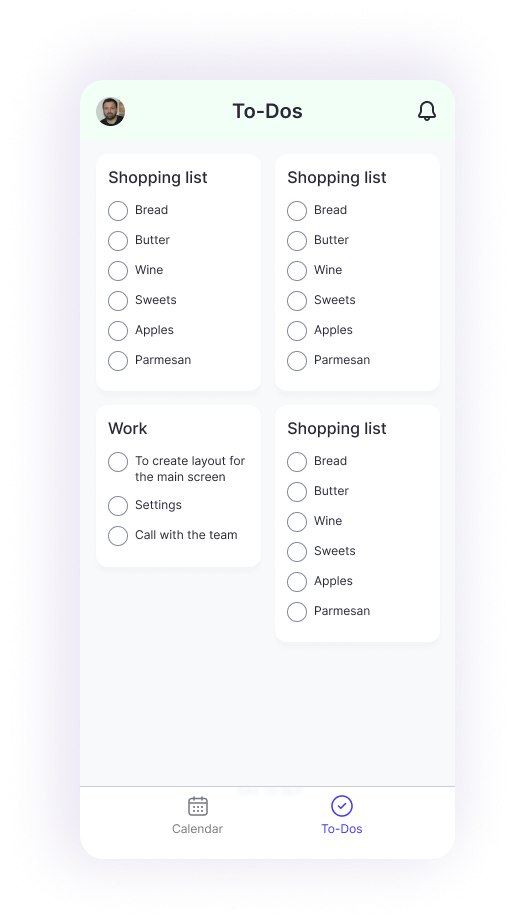The height and width of the screenshot is (923, 515).
Task: Mark the Settings task as done
Action: click(x=118, y=506)
